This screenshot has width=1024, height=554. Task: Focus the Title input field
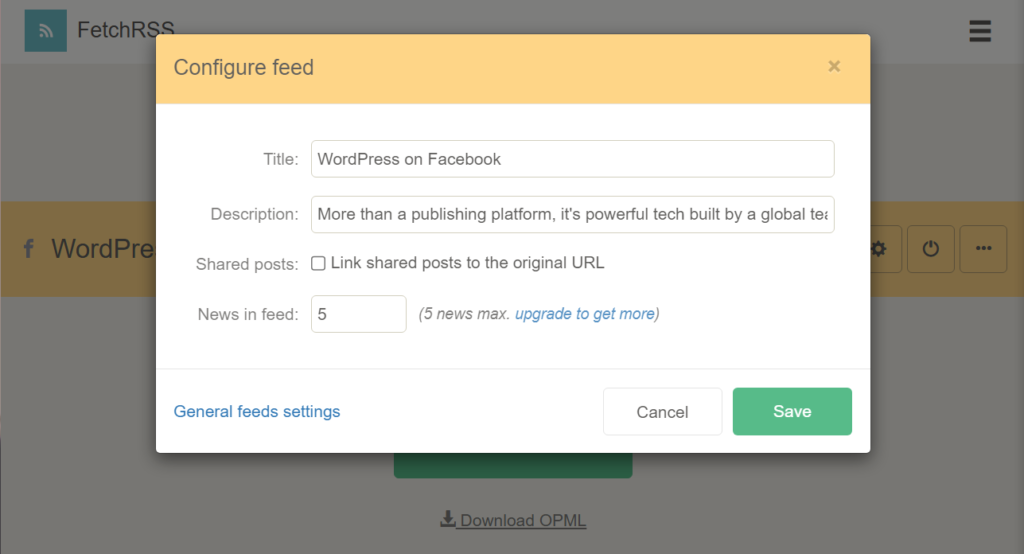pyautogui.click(x=573, y=159)
